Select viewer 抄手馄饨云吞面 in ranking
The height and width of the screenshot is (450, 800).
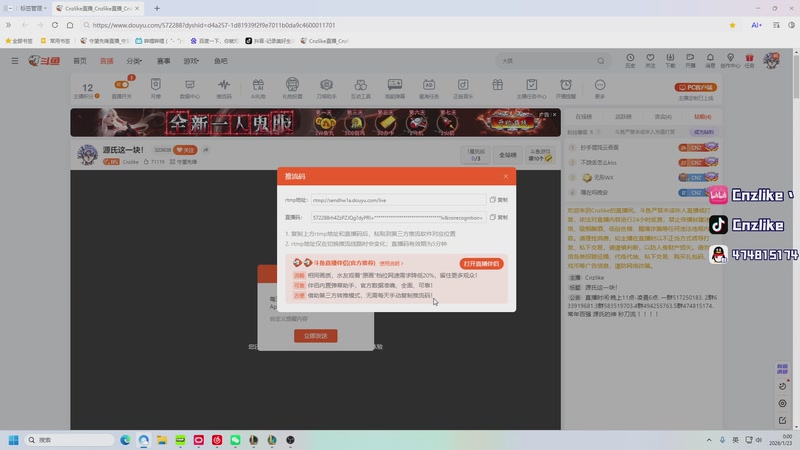click(599, 147)
